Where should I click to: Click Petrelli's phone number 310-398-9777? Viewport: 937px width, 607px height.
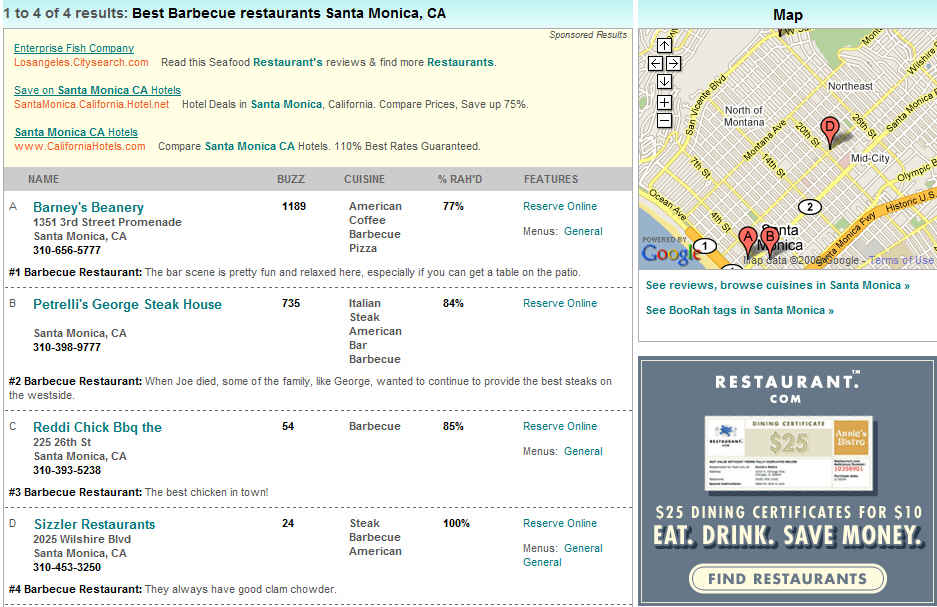pyautogui.click(x=67, y=347)
